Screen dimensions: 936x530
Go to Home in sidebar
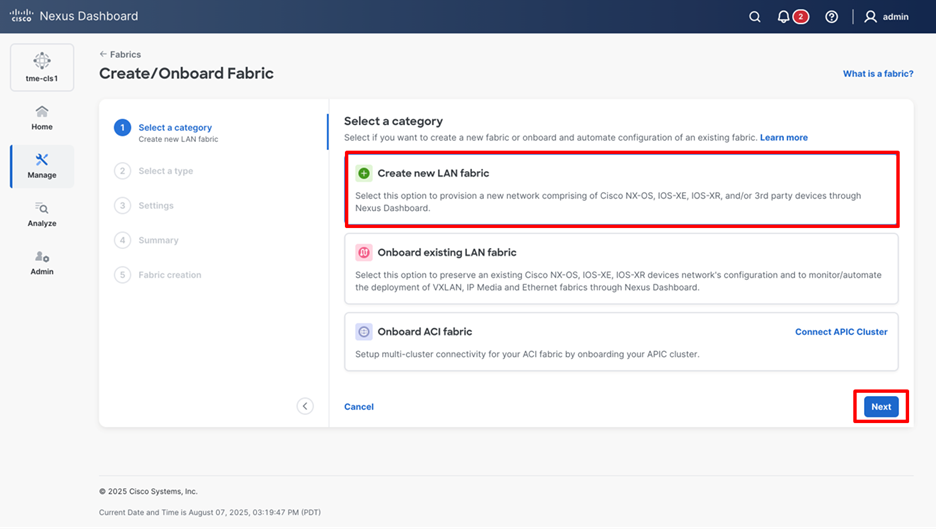pos(41,117)
